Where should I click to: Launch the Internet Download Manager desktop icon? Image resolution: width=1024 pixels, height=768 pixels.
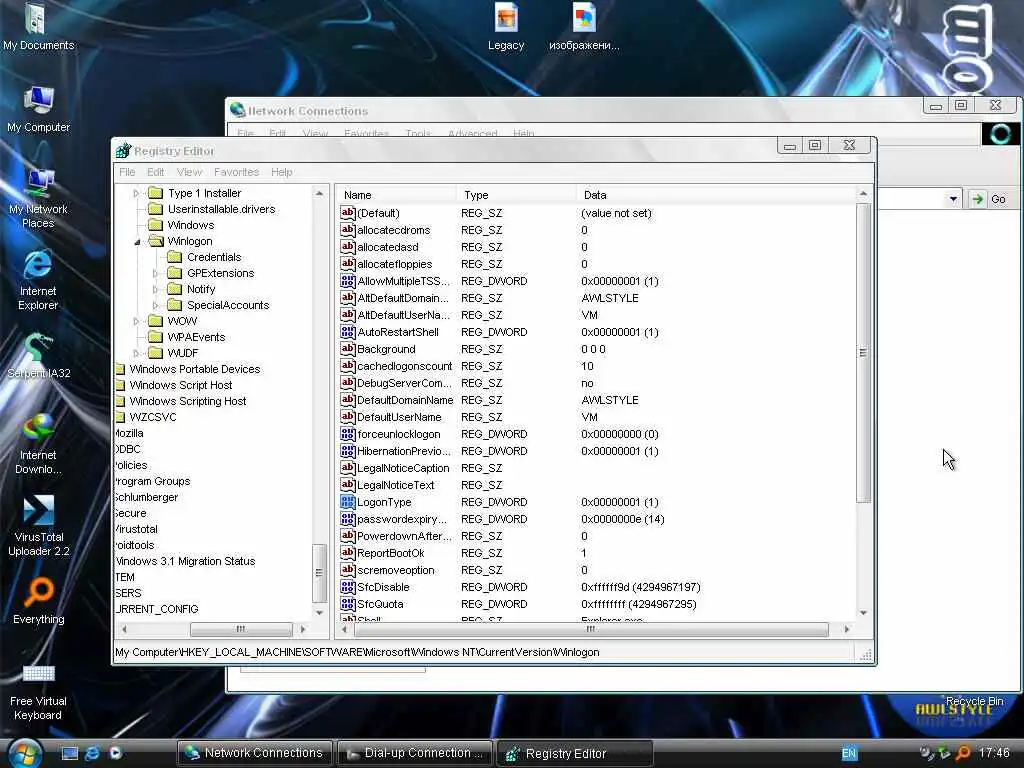point(38,444)
